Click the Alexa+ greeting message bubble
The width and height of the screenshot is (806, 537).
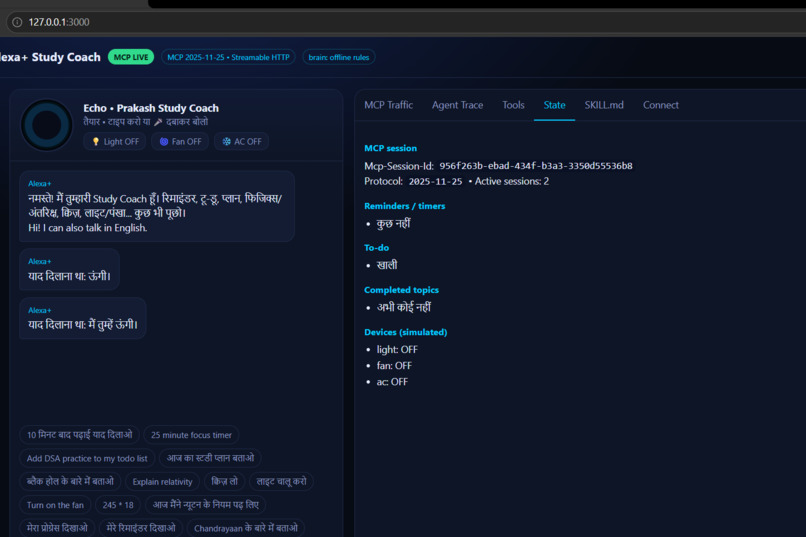tap(157, 206)
